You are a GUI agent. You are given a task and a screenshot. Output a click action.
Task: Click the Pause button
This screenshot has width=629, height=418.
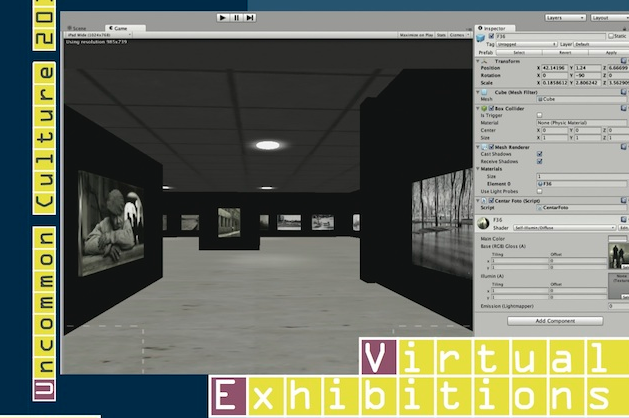tap(236, 18)
